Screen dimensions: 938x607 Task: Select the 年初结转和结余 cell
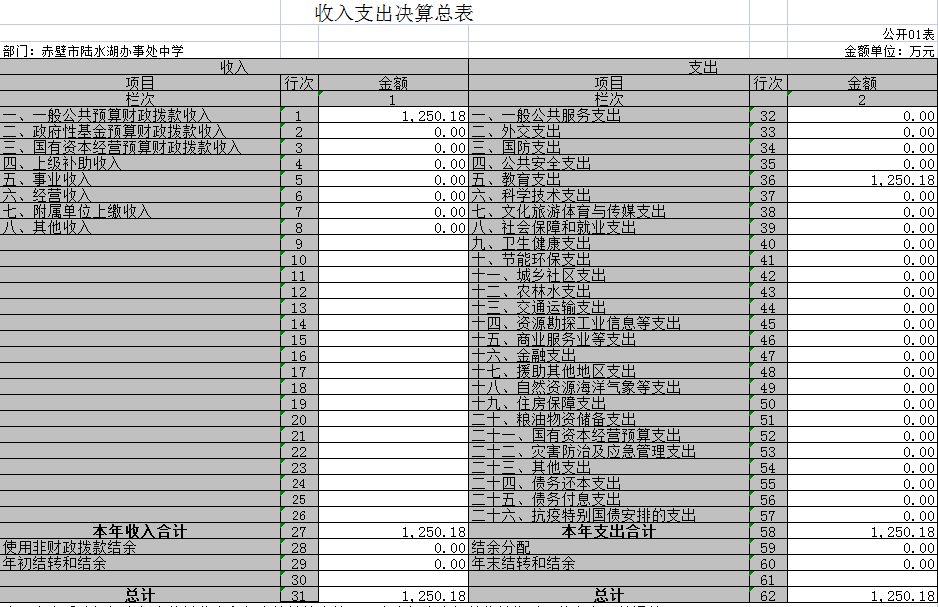coord(140,563)
